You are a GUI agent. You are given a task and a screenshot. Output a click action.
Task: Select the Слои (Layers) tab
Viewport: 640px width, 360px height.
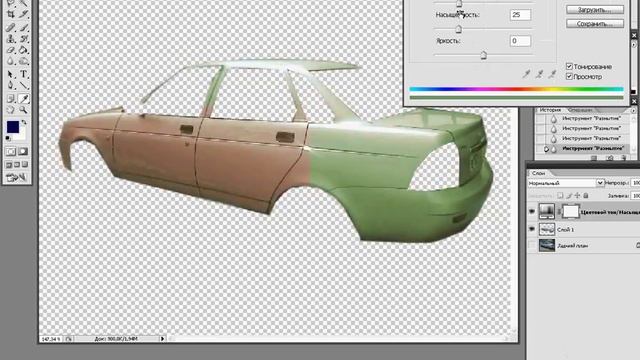tap(538, 173)
